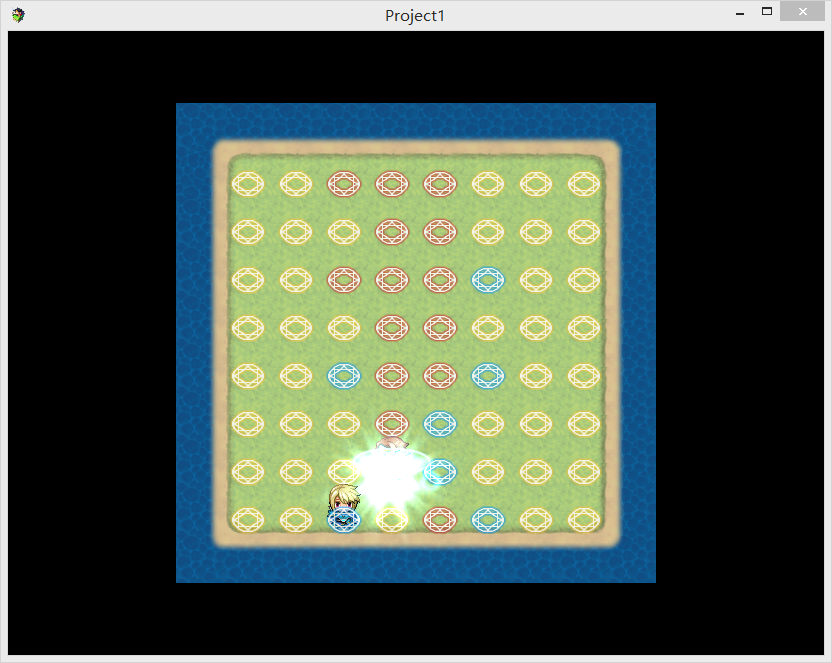
Task: Select the yellow circle in the bottom-right grid corner
Action: pyautogui.click(x=584, y=520)
